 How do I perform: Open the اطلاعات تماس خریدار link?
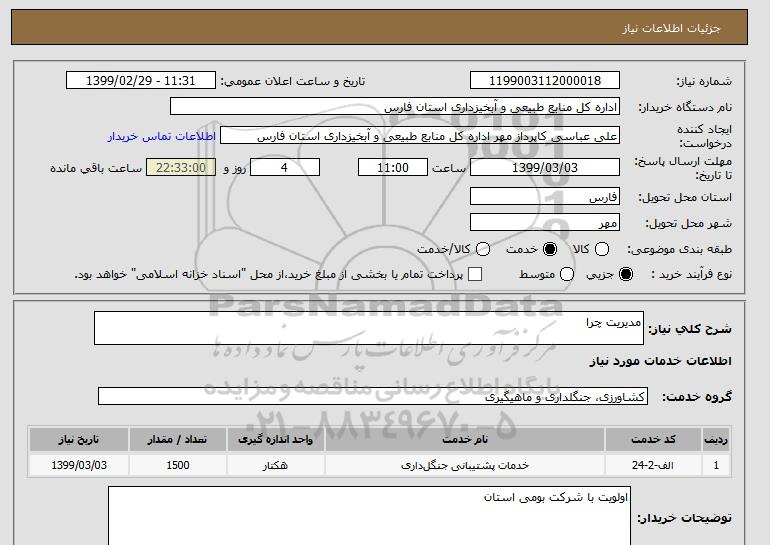point(162,136)
